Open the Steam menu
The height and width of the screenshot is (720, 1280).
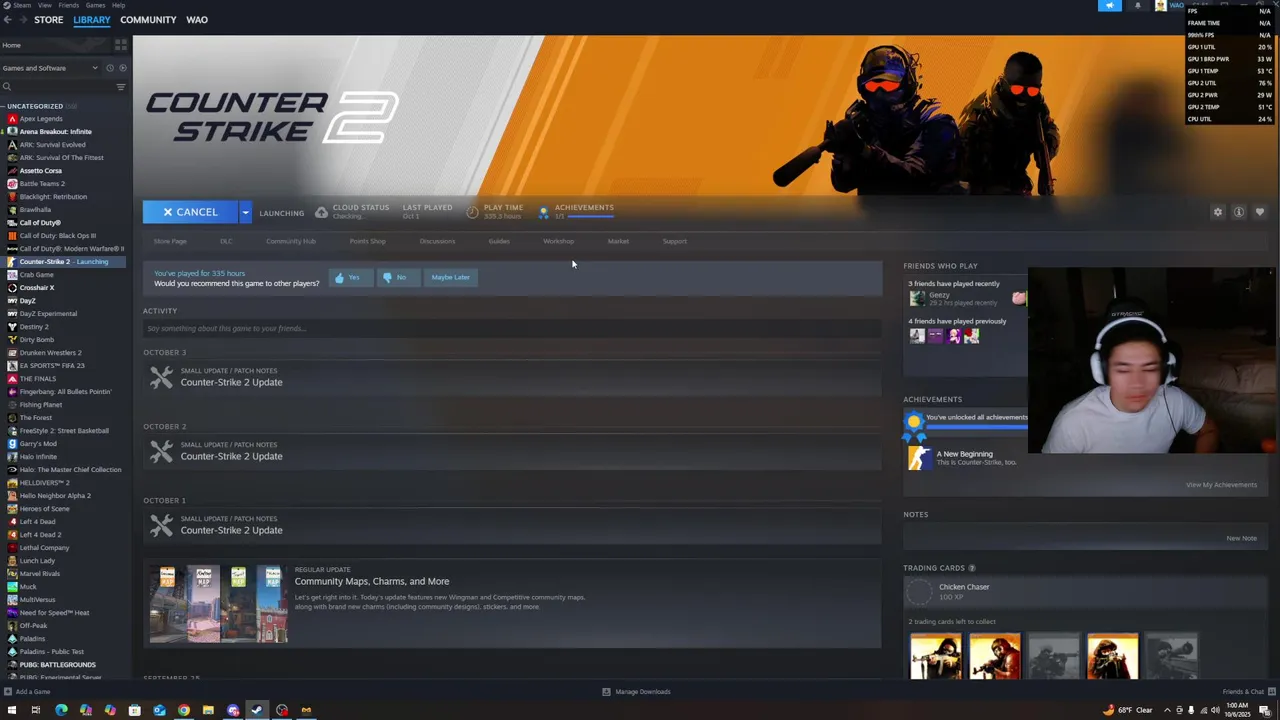click(x=21, y=5)
